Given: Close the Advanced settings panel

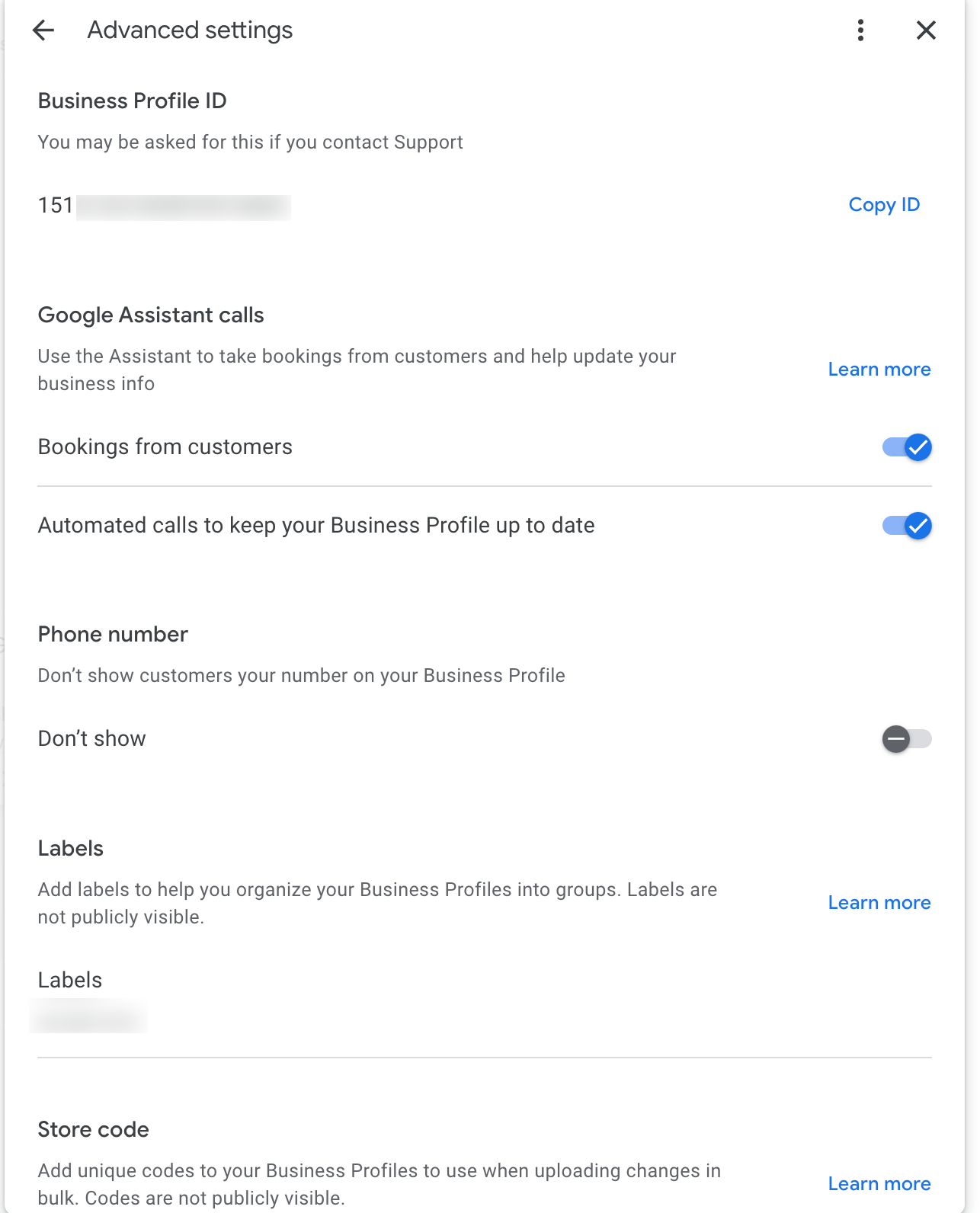Looking at the screenshot, I should coord(926,30).
